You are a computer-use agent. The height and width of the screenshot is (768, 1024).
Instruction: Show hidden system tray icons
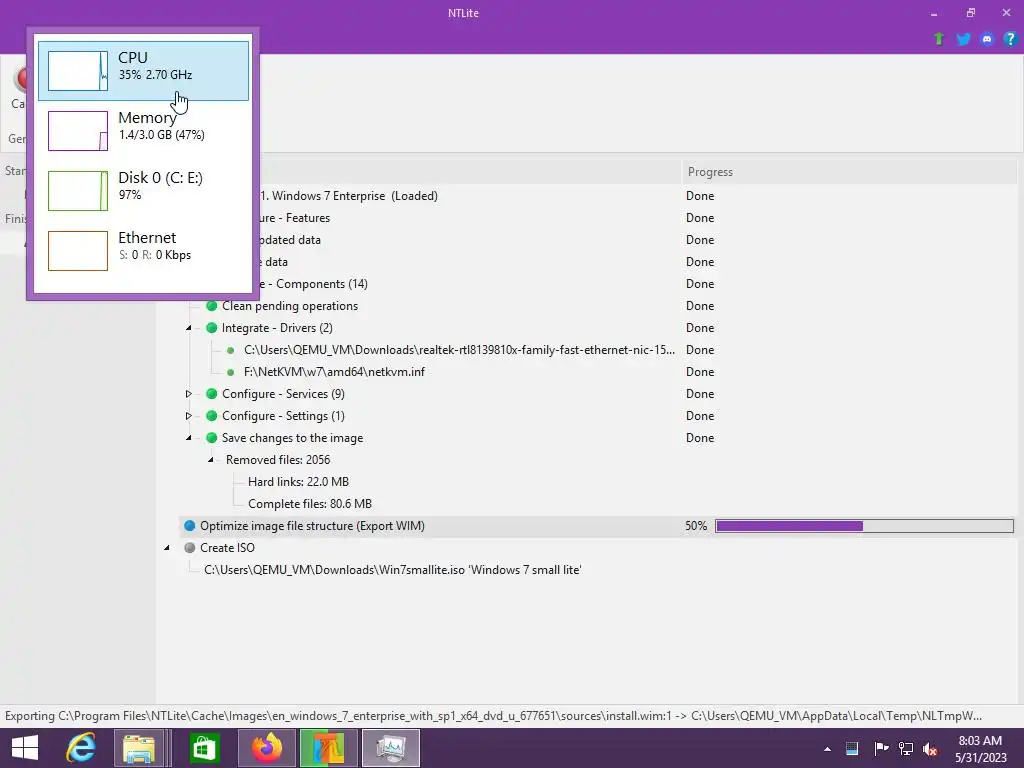tap(827, 749)
